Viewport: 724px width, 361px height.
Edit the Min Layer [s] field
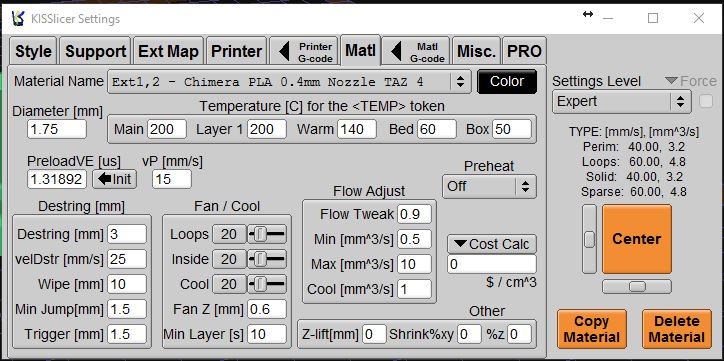click(x=267, y=334)
